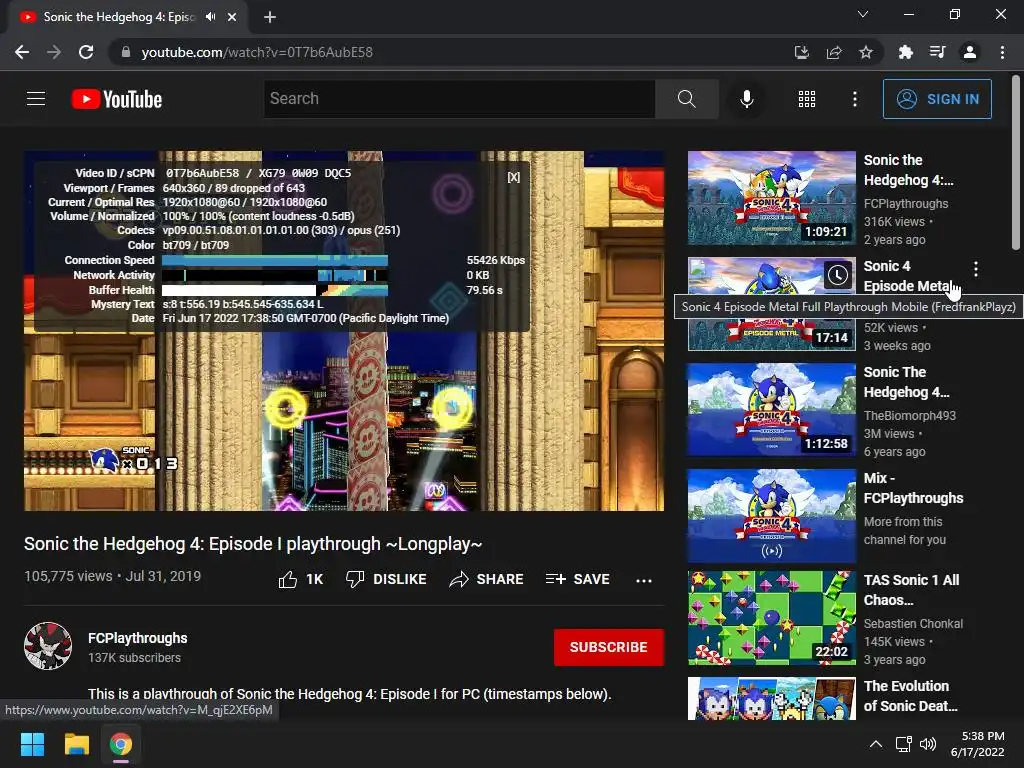The image size is (1024, 768).
Task: Go forward in browser
Action: point(54,52)
